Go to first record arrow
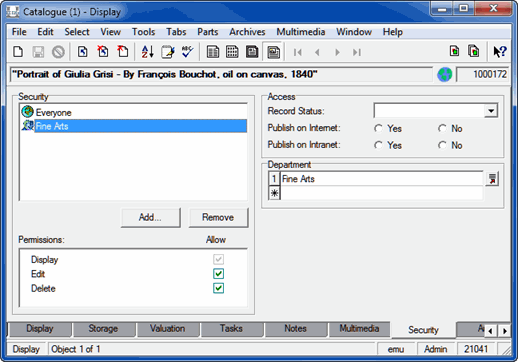The width and height of the screenshot is (518, 362). point(298,52)
